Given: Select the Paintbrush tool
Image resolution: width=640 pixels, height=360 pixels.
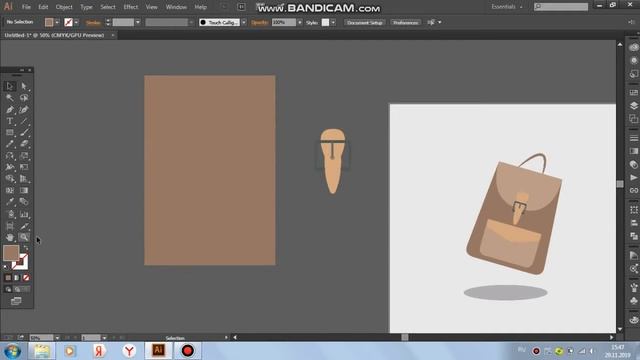Looking at the screenshot, I should 24,133.
